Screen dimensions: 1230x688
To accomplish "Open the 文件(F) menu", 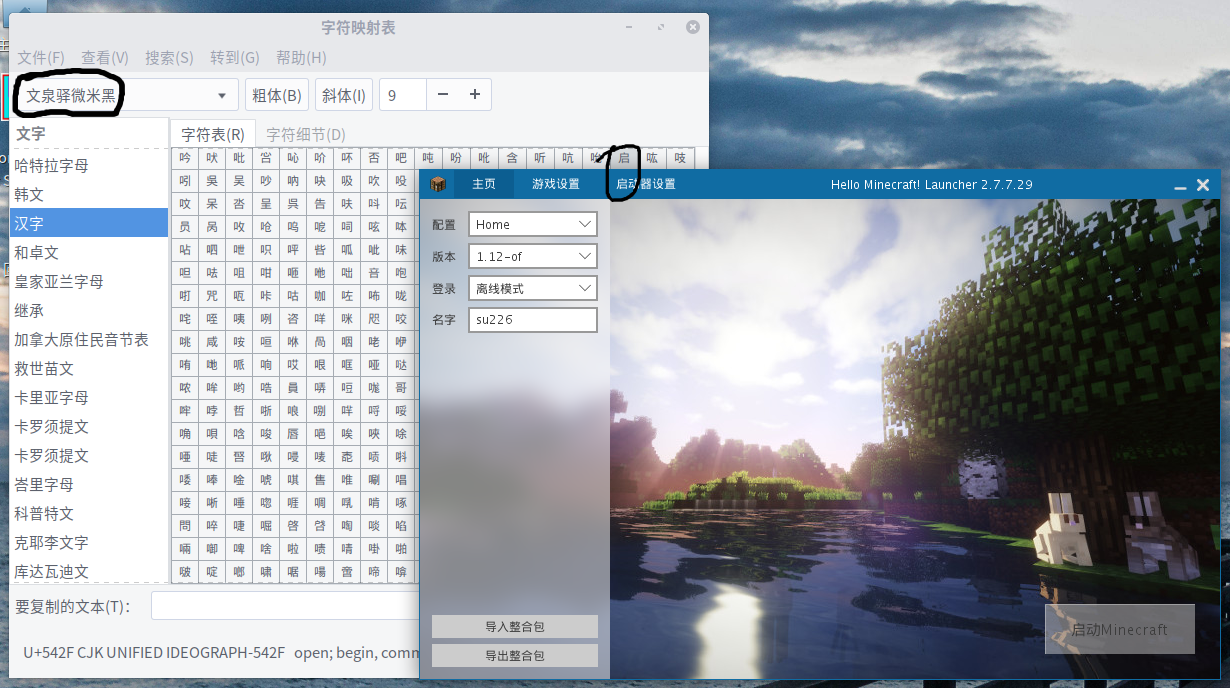I will [x=40, y=57].
